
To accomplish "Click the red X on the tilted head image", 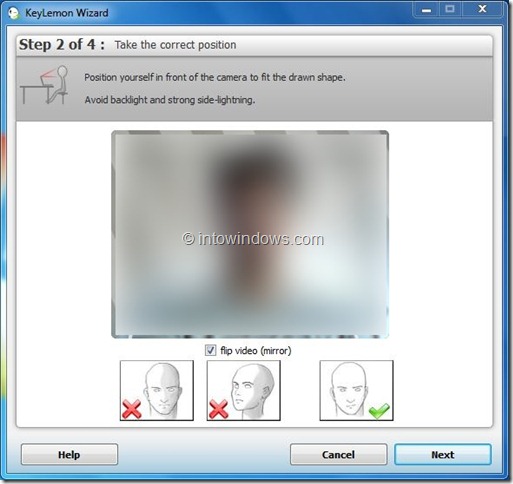I will 218,409.
